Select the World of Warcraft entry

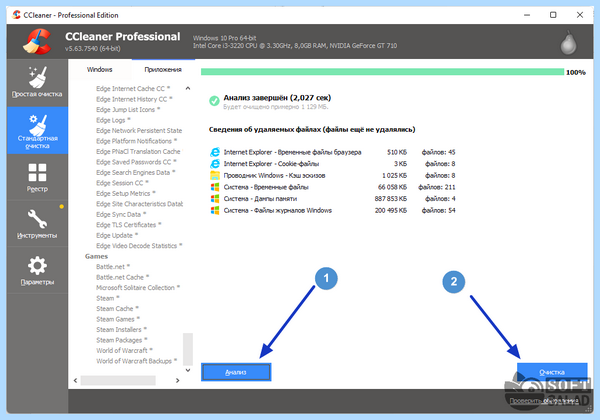pyautogui.click(x=124, y=350)
